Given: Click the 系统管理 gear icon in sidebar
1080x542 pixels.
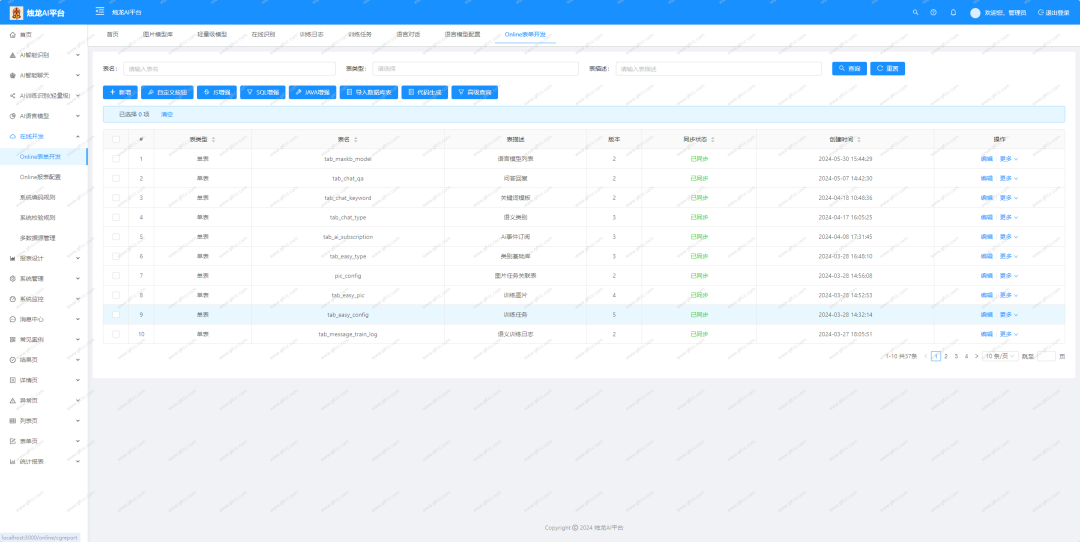Looking at the screenshot, I should click(12, 279).
